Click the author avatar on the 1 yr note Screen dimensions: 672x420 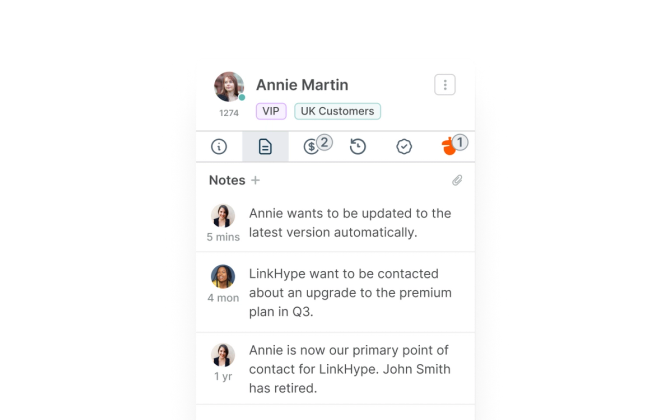pos(223,355)
